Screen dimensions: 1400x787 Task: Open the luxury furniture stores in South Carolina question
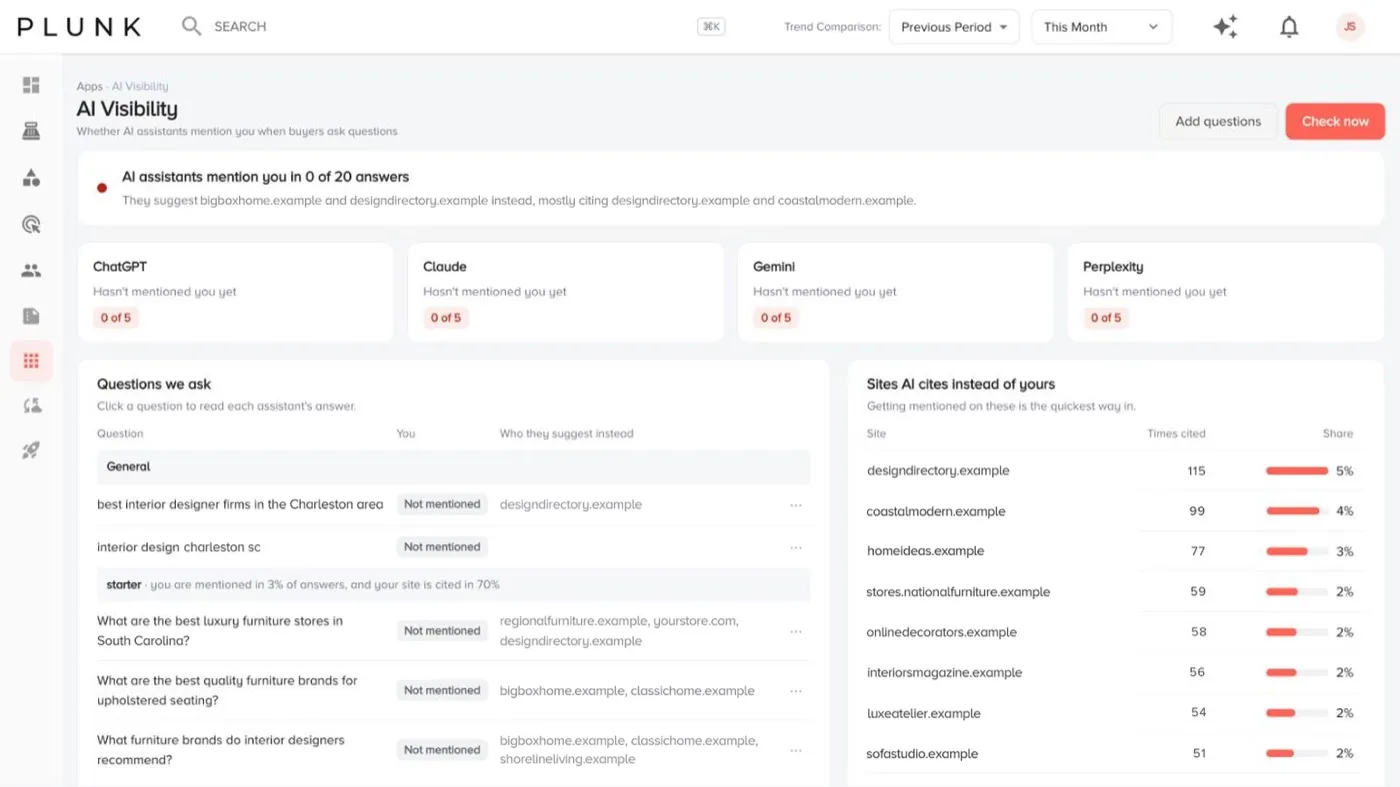click(x=220, y=631)
